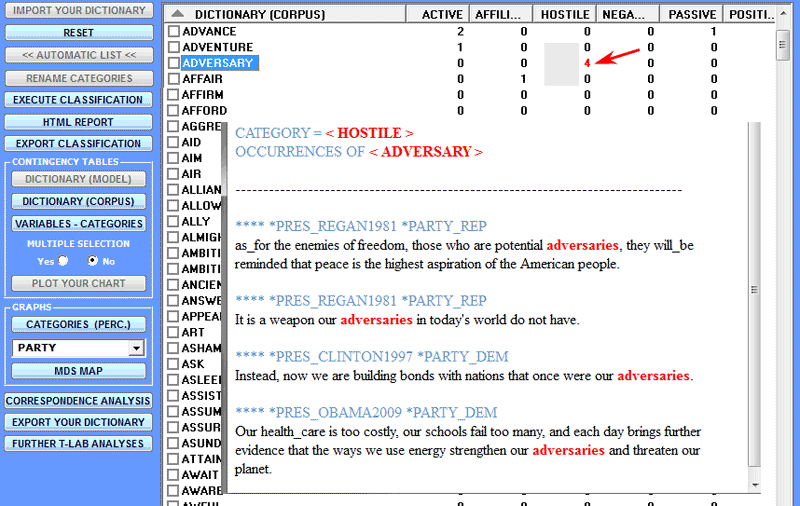800x506 pixels.
Task: Check the AID word checkbox
Action: [x=173, y=142]
